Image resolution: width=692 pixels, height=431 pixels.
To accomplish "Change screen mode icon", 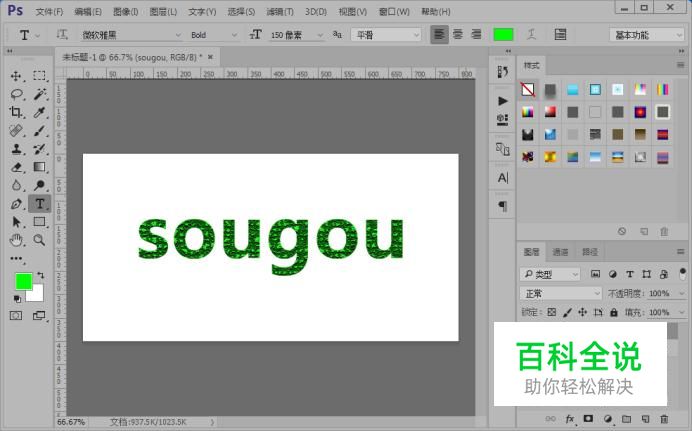I will tap(39, 315).
